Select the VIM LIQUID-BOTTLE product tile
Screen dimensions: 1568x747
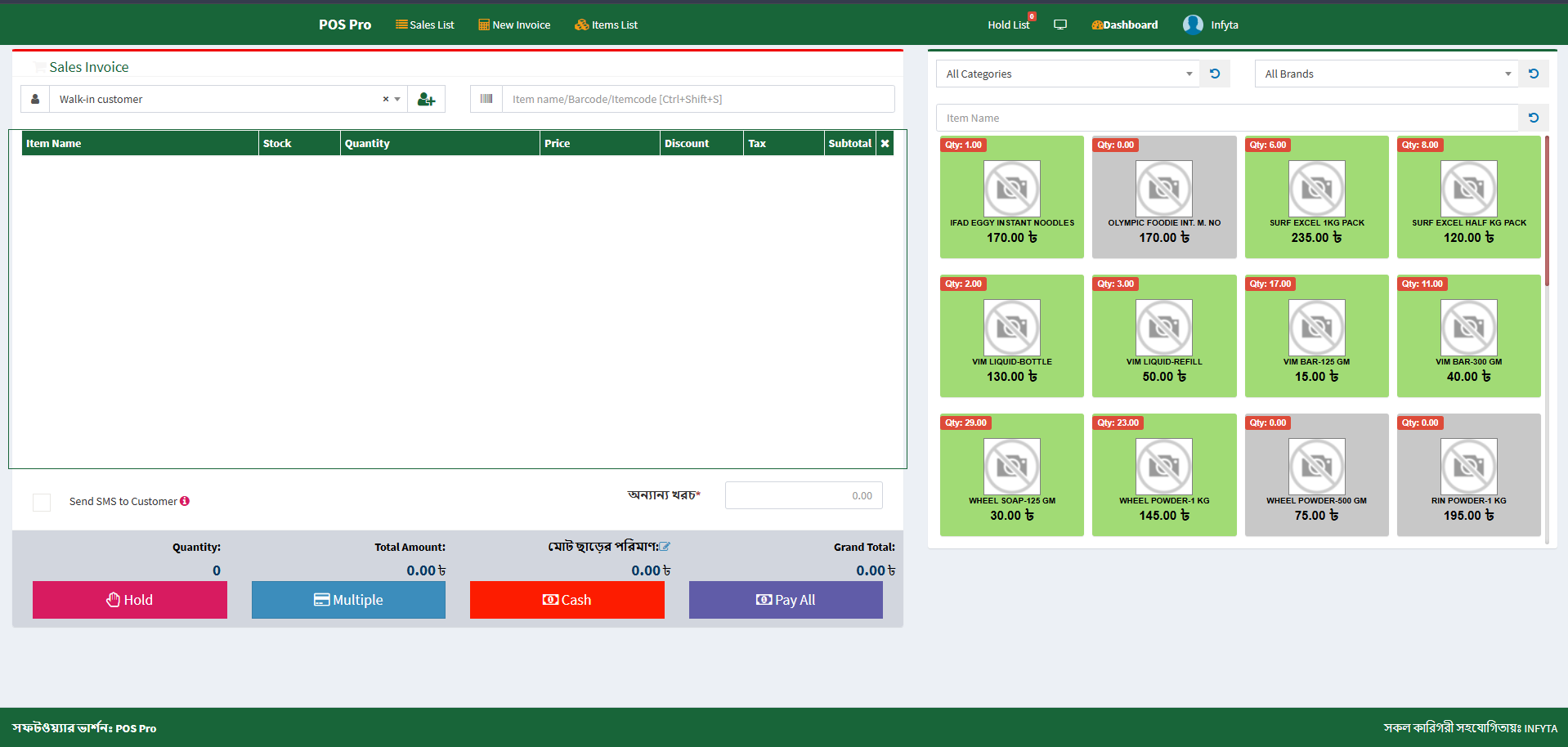click(1011, 335)
